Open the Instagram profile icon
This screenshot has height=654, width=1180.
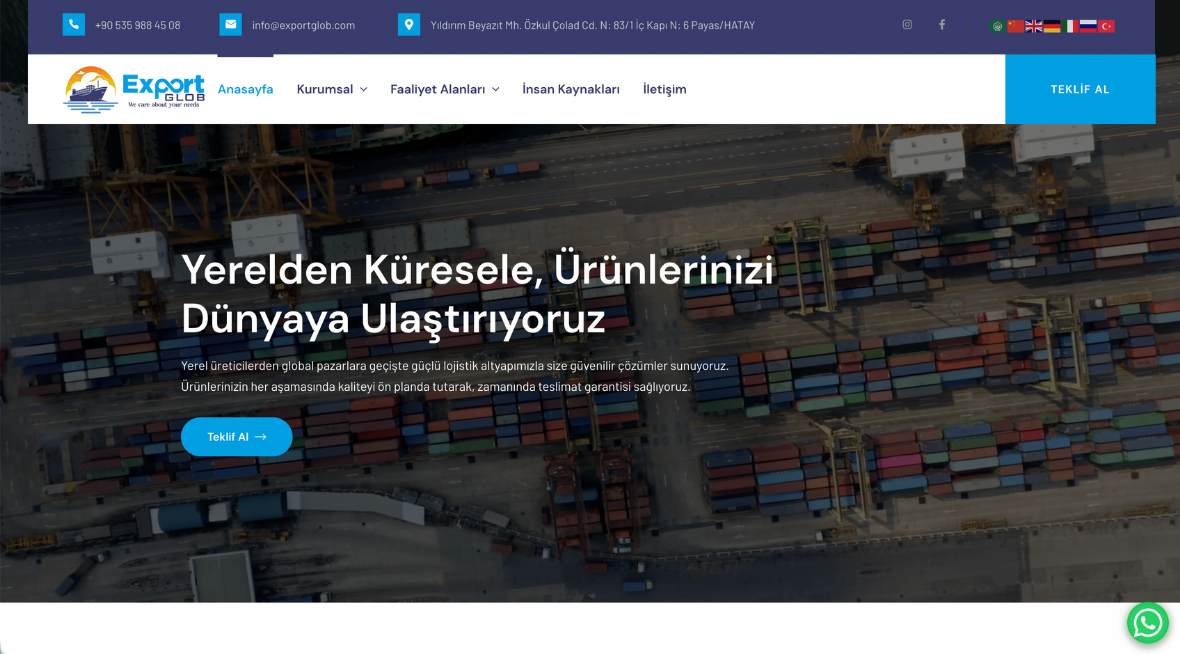click(x=907, y=25)
